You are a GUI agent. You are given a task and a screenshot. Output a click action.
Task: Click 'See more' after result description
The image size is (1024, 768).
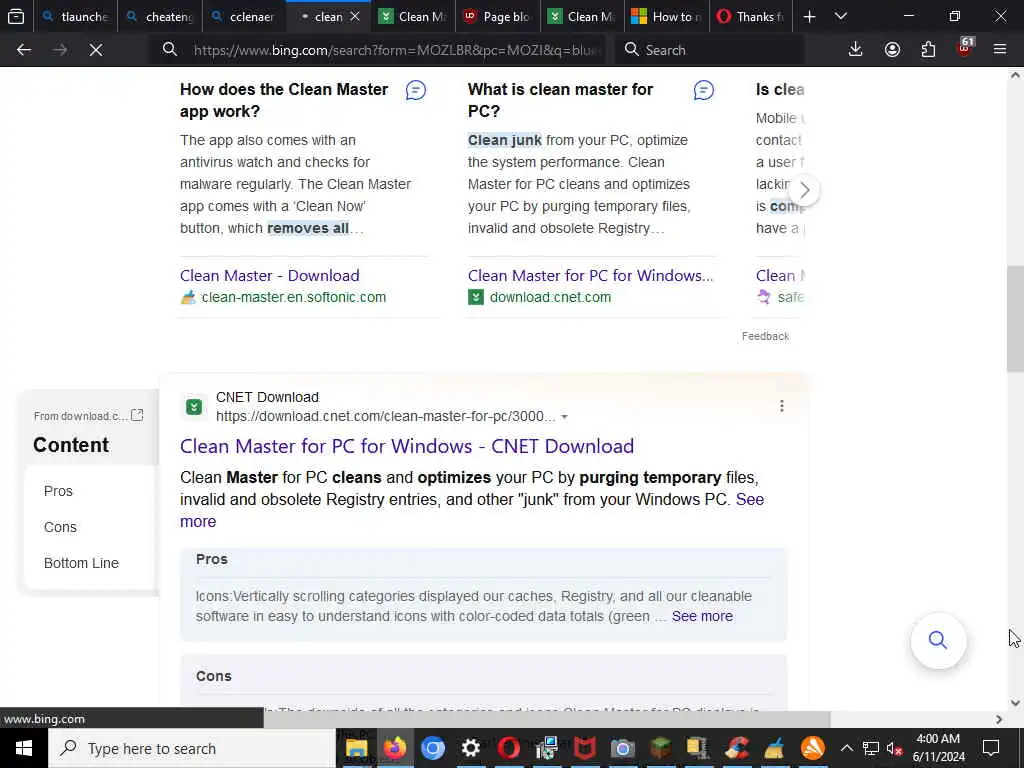(x=472, y=510)
